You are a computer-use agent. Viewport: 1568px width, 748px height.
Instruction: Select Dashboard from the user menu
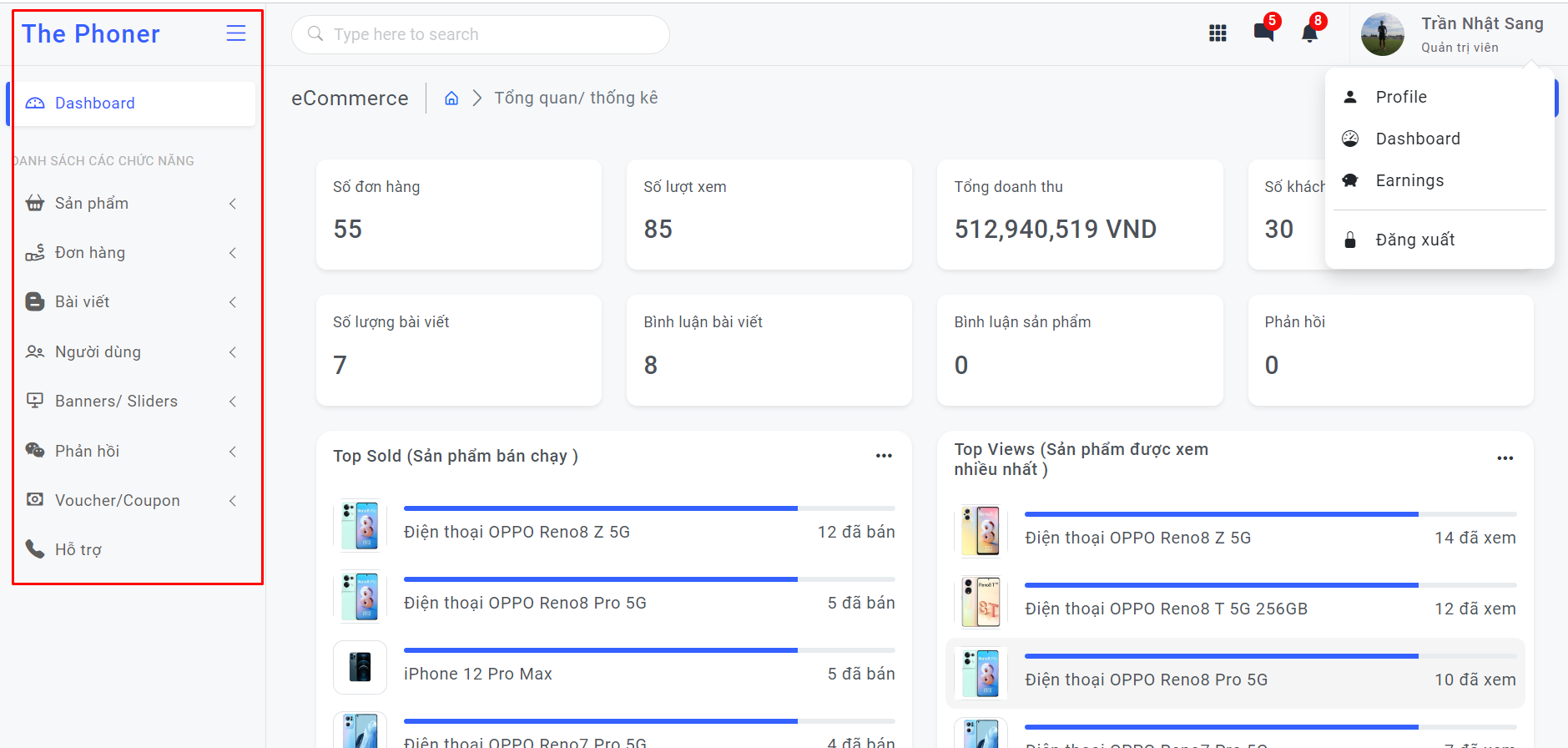(1439, 139)
